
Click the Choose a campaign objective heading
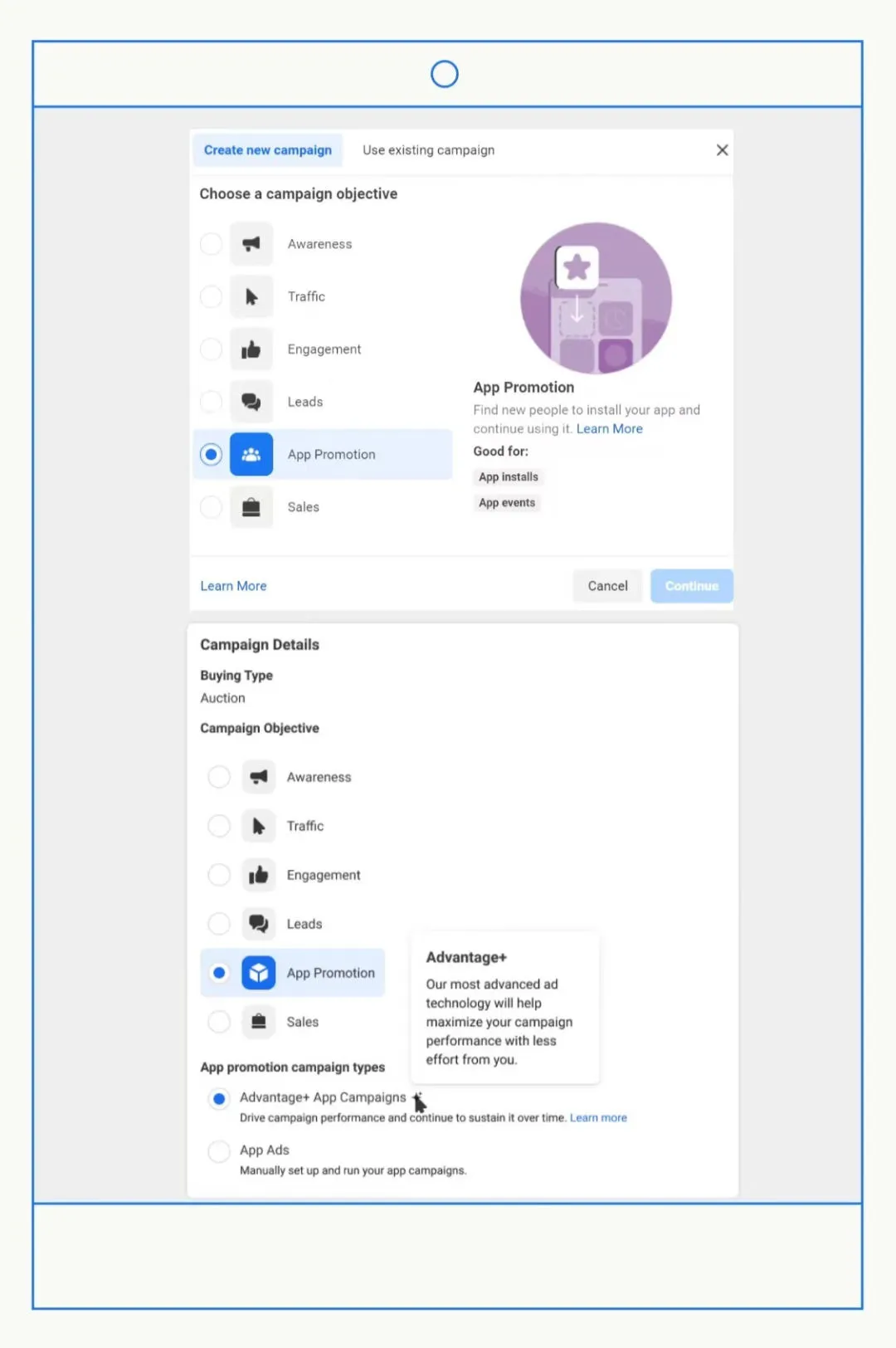coord(299,194)
